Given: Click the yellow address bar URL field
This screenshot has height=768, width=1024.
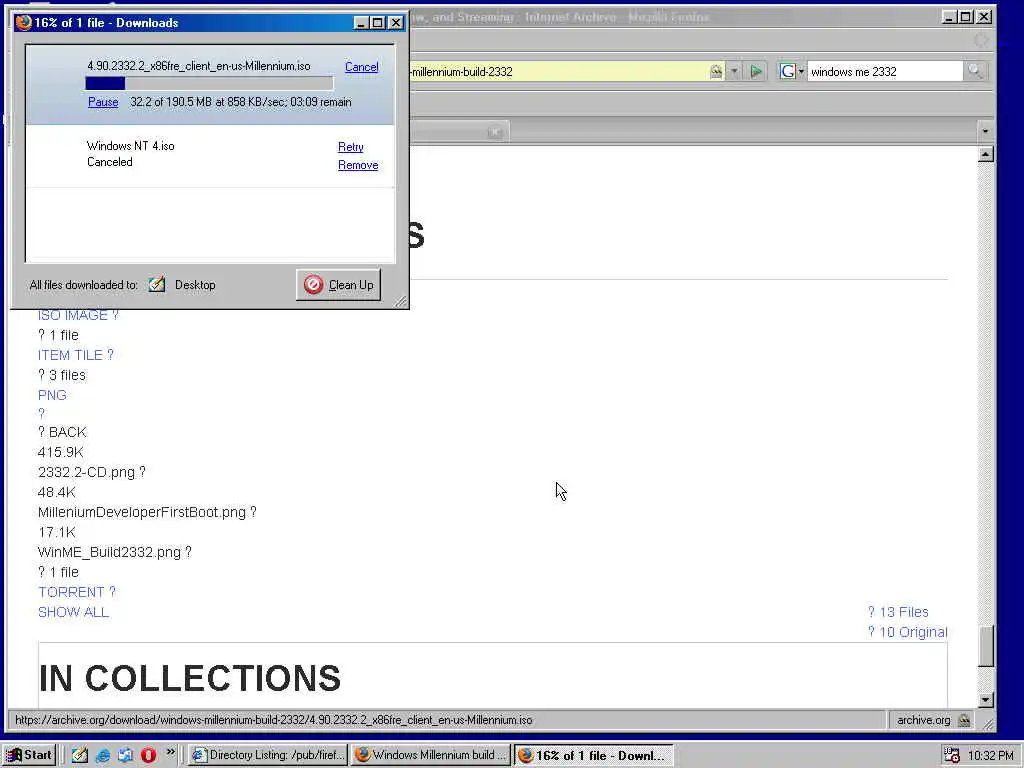Looking at the screenshot, I should [558, 72].
